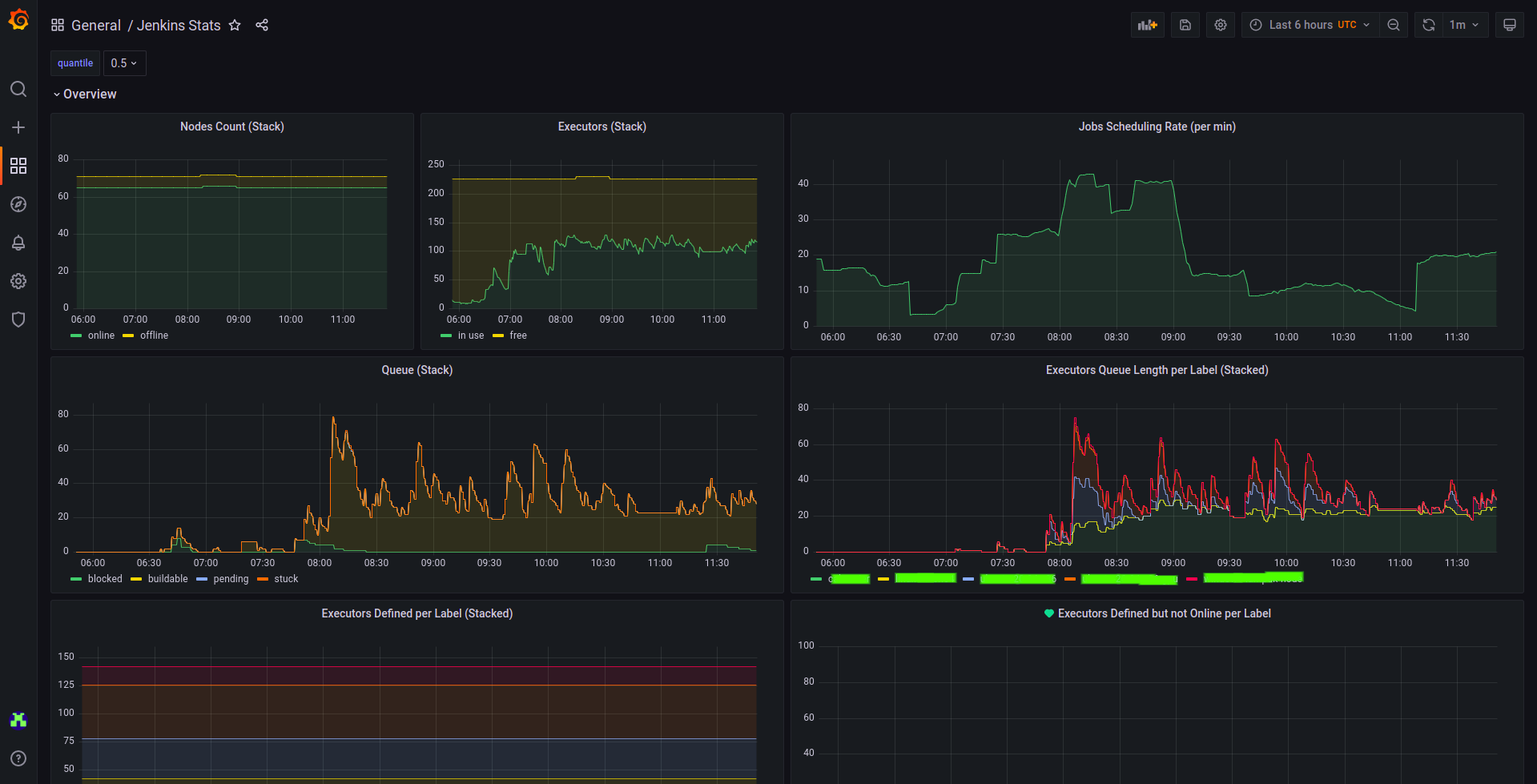Save dashboard using the floppy disk icon
This screenshot has width=1537, height=784.
1185,25
